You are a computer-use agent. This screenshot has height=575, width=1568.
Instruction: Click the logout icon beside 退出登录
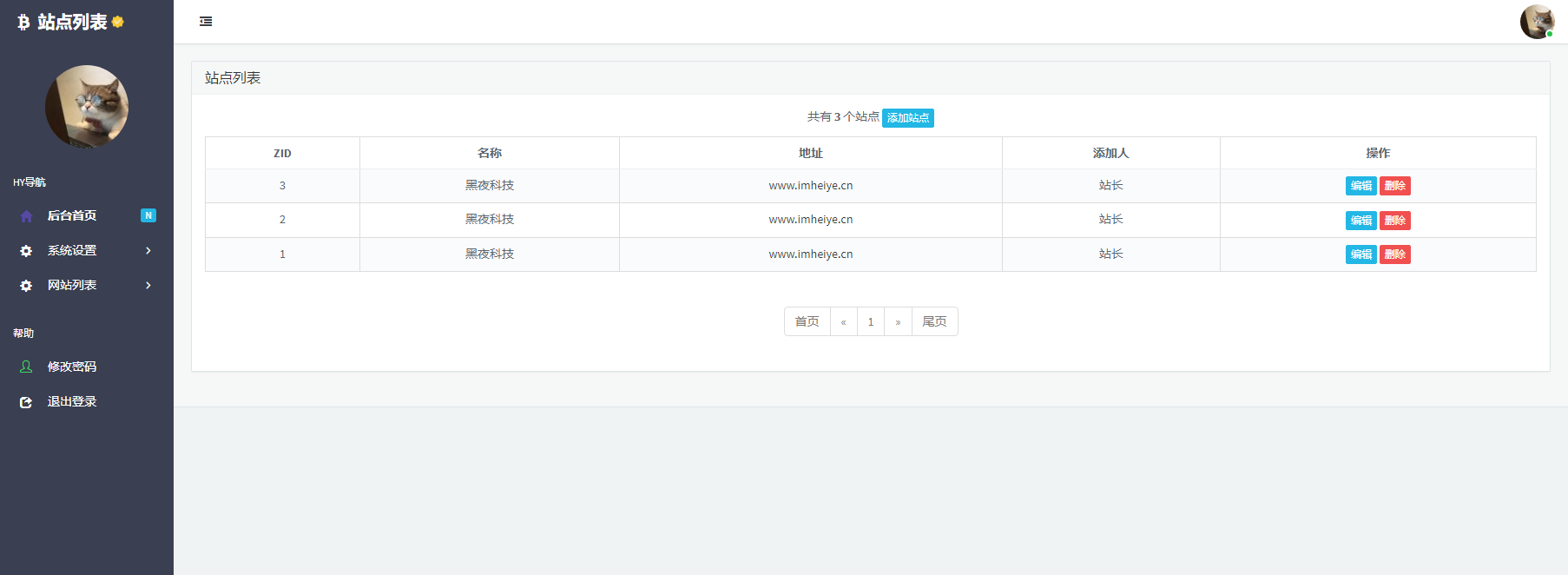[26, 402]
